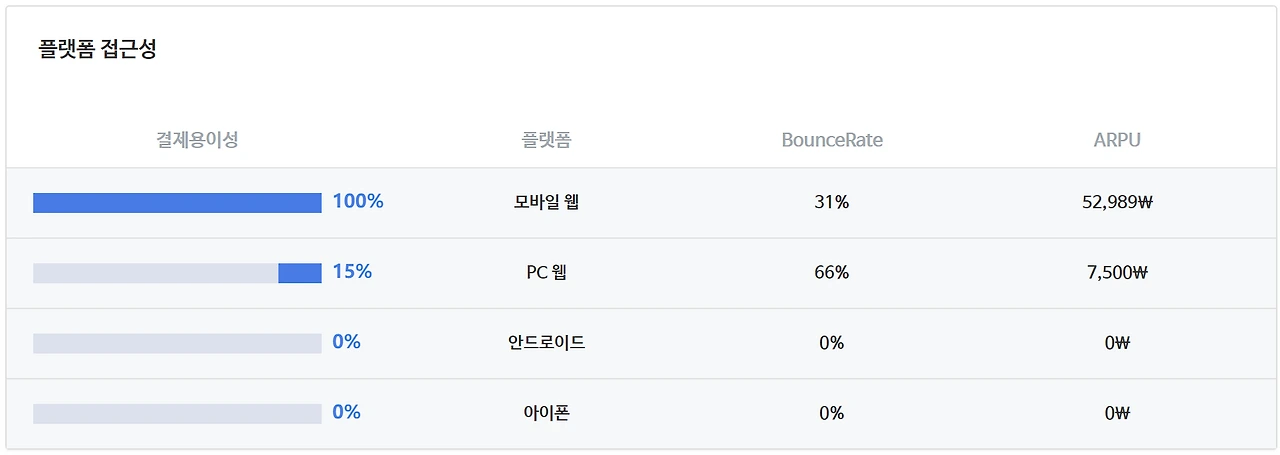Click the 0₩ ARPU value for 아이폰

click(x=1117, y=413)
